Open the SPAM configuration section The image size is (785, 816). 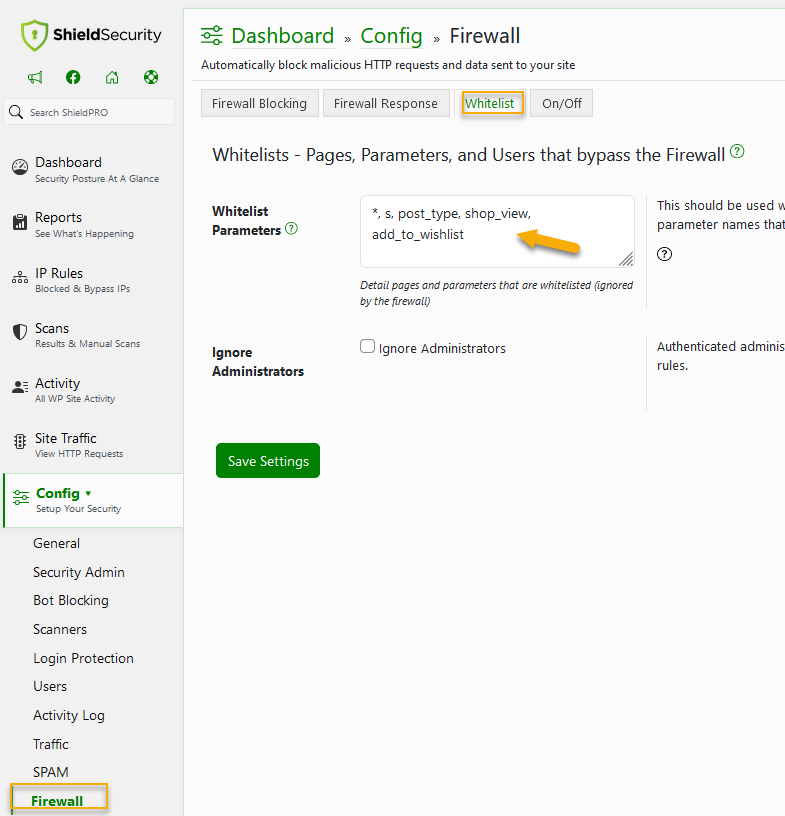click(x=51, y=771)
